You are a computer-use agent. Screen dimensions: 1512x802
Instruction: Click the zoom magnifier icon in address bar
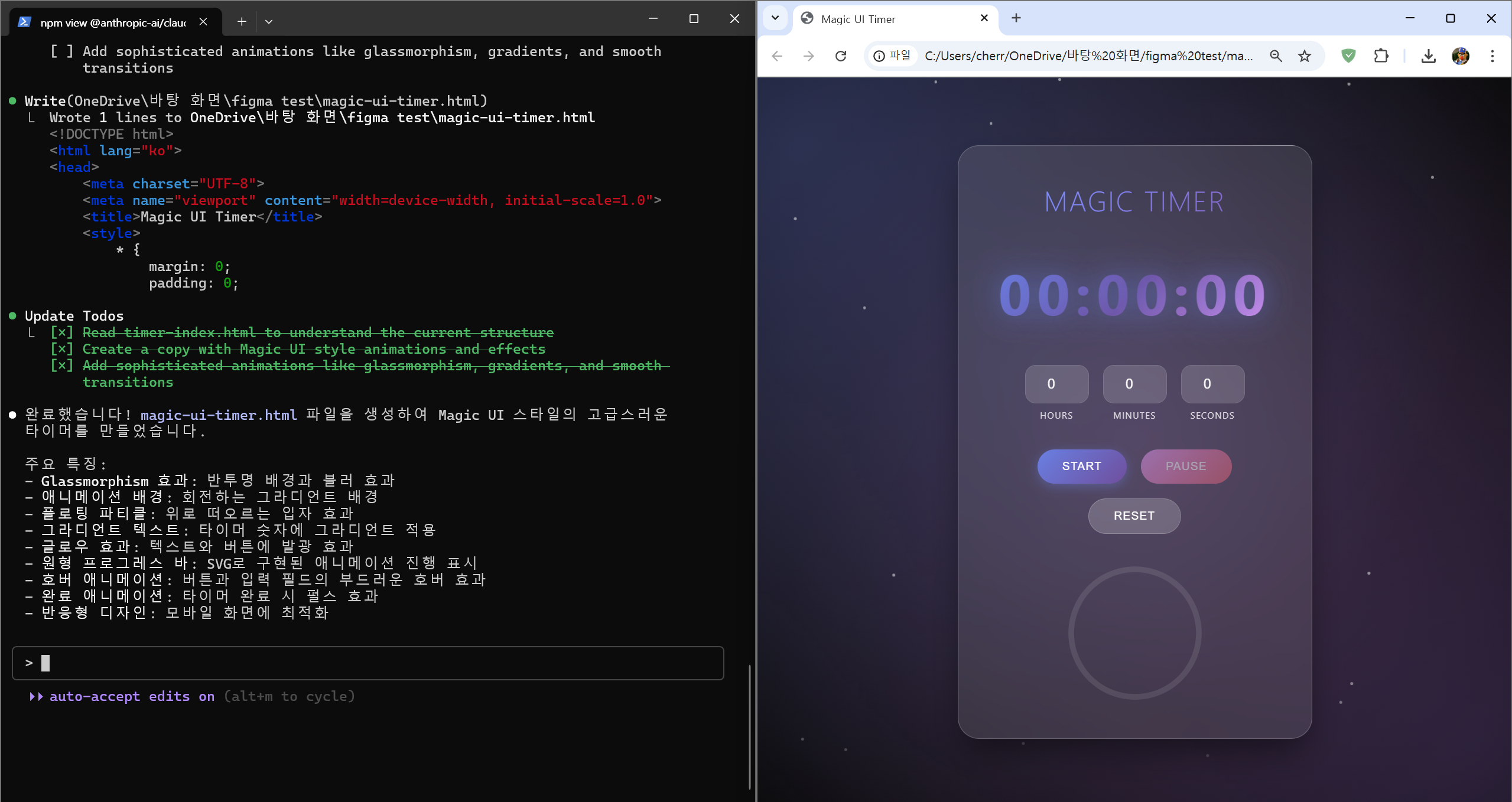(1276, 56)
